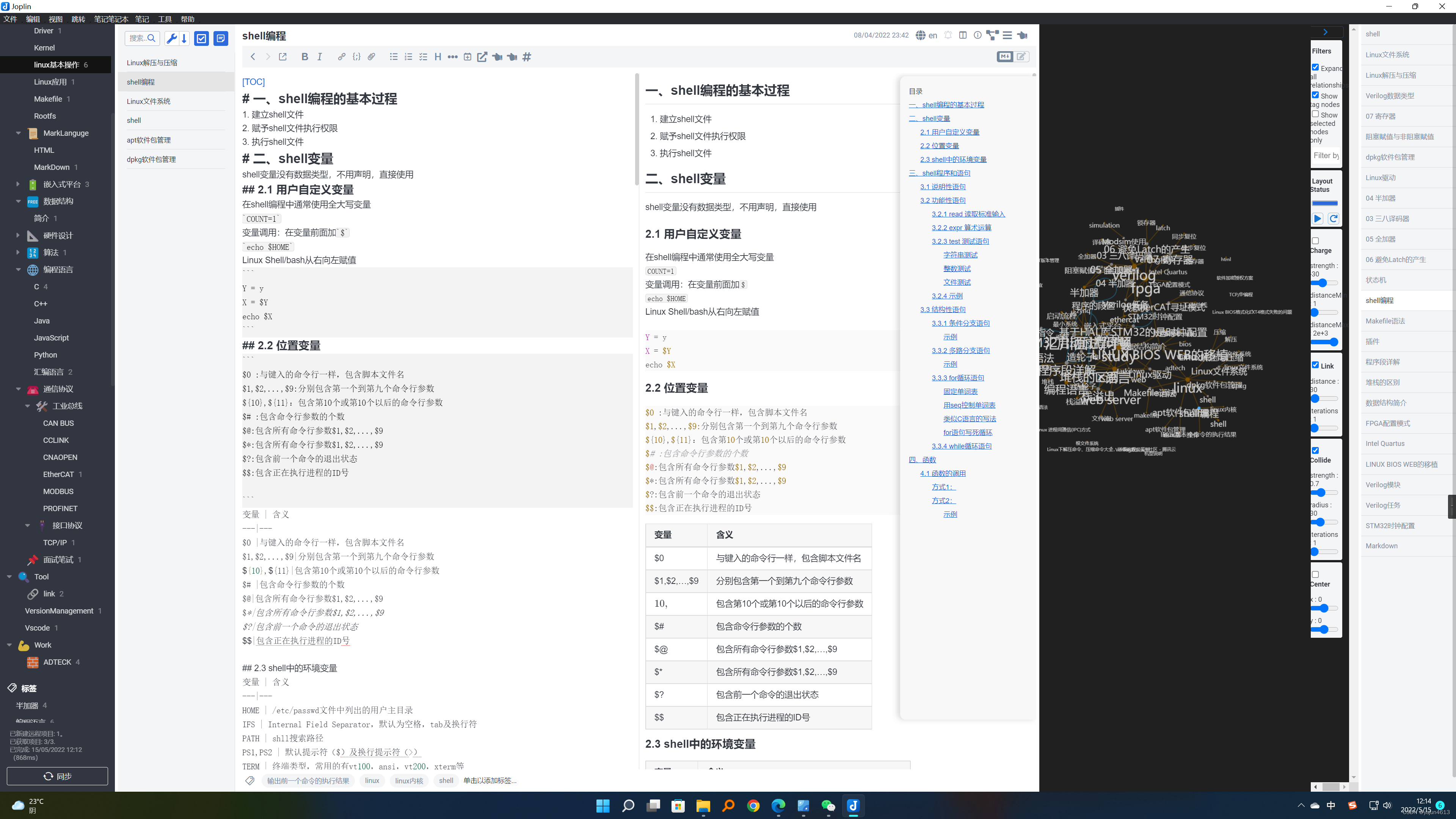Disable the Collide force checkbox
1456x819 pixels.
point(1315,450)
